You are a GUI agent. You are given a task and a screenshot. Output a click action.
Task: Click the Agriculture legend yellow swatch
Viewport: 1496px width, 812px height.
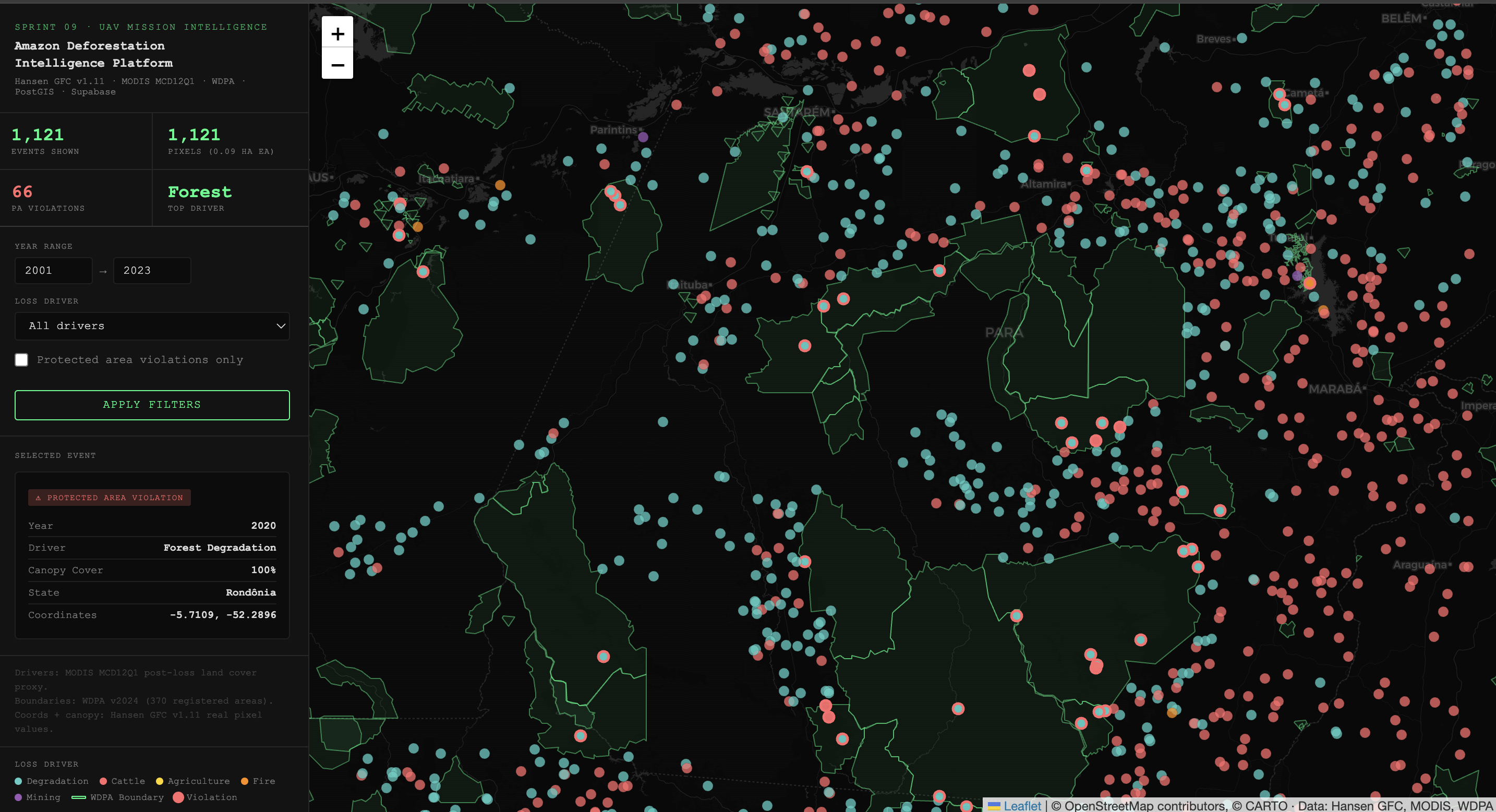pos(160,781)
